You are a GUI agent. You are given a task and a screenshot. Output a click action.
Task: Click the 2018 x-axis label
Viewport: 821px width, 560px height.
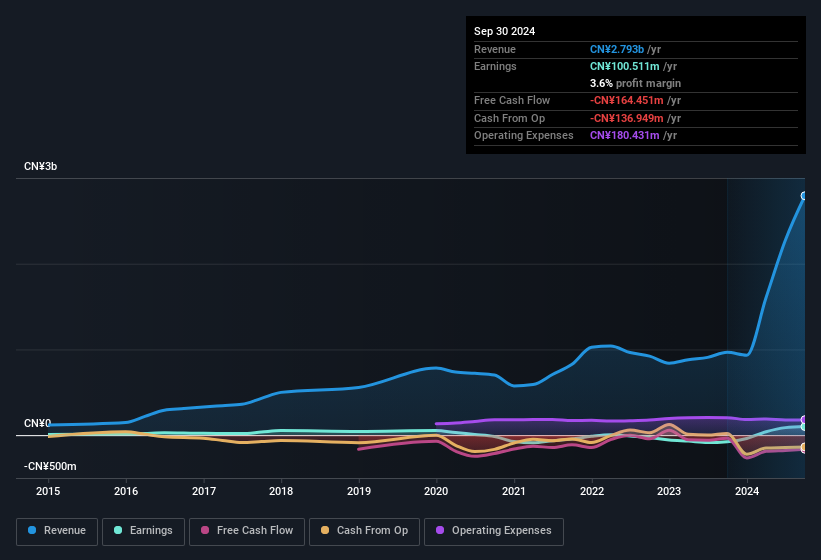click(x=281, y=491)
